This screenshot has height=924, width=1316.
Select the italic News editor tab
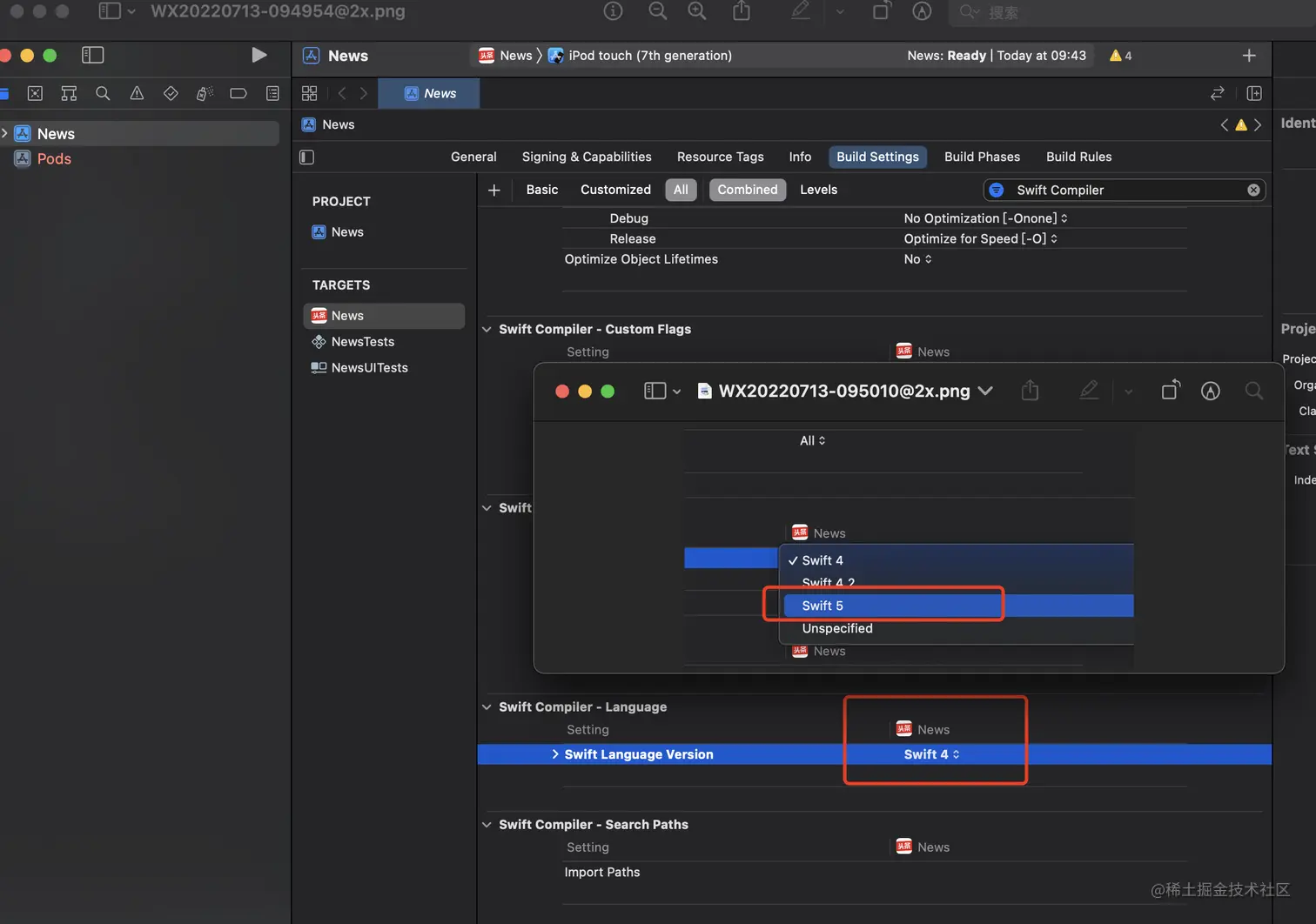[429, 93]
